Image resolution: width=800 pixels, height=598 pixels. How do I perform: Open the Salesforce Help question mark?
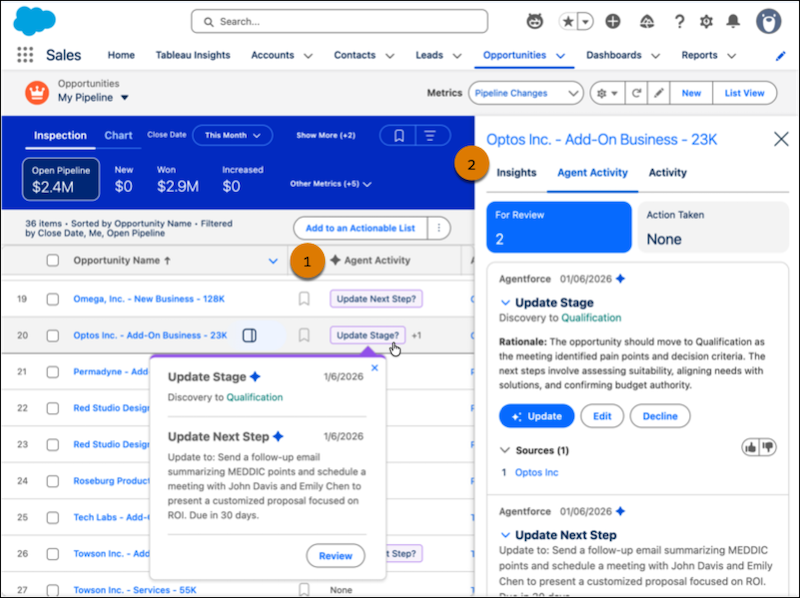(679, 21)
